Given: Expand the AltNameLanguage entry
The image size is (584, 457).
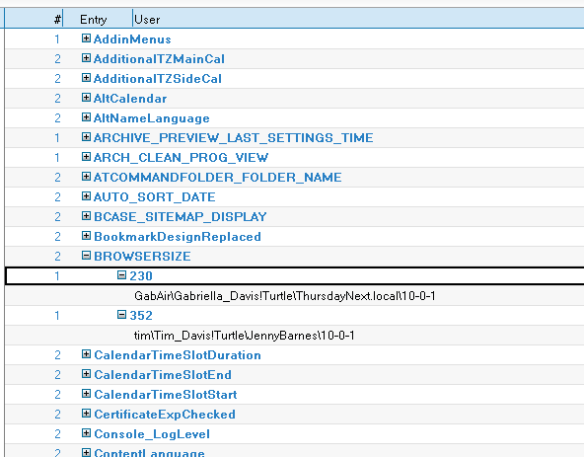Looking at the screenshot, I should pos(86,117).
